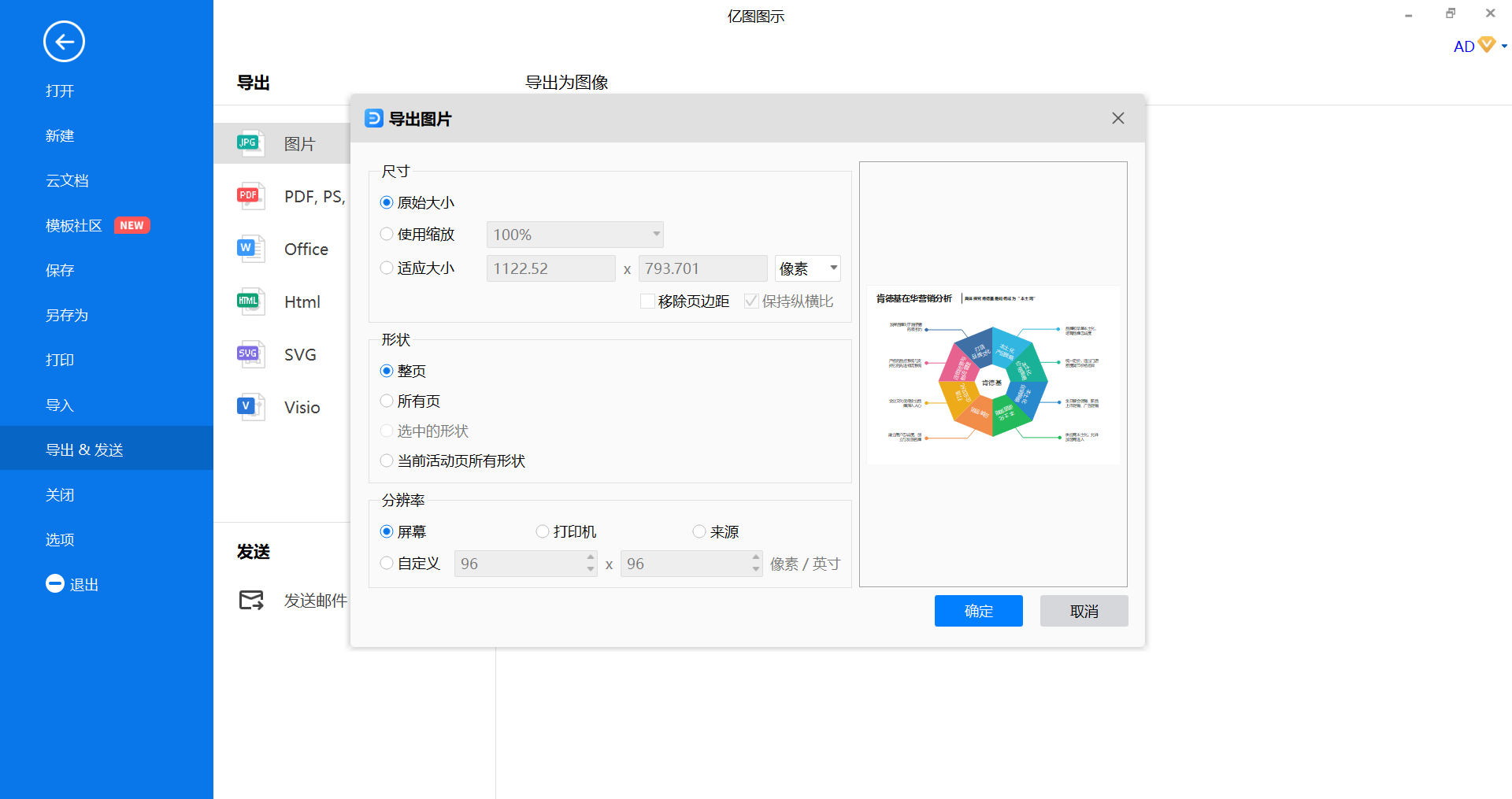The image size is (1512, 799).
Task: Select the SVG export icon
Action: click(x=250, y=354)
